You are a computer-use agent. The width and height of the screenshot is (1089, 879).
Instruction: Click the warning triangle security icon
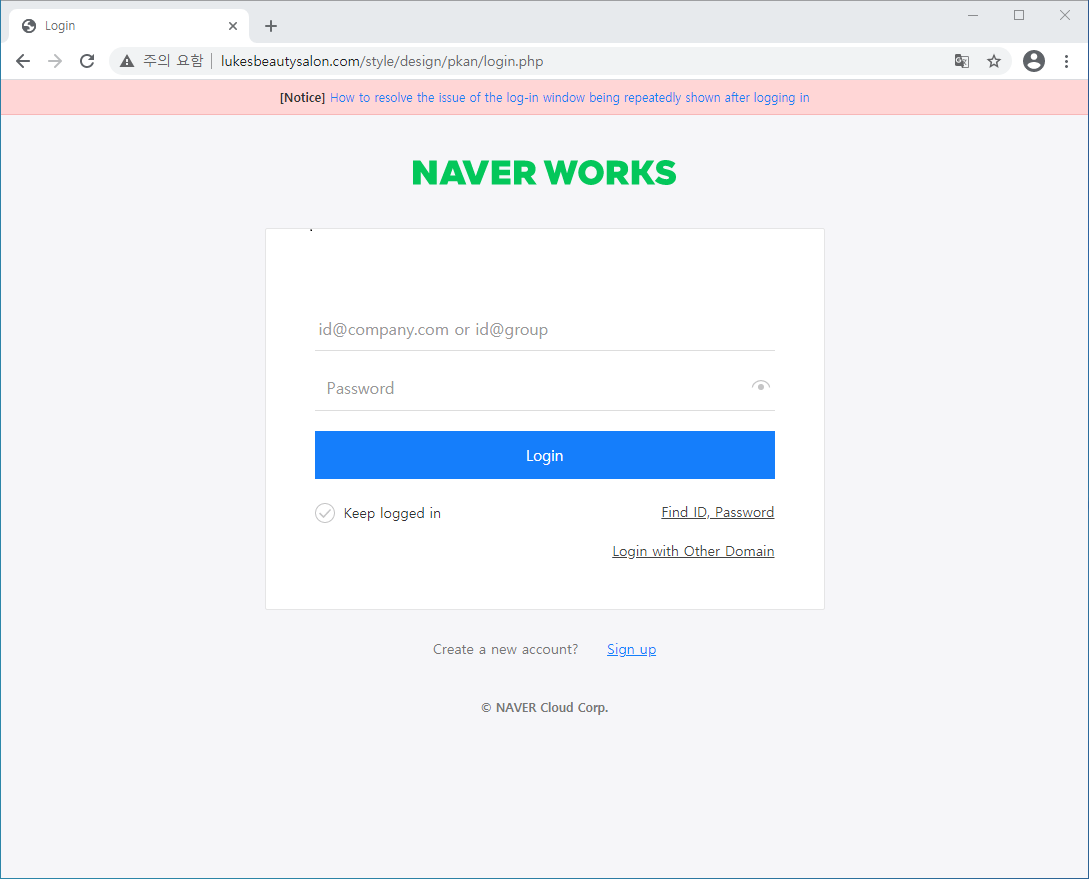126,61
